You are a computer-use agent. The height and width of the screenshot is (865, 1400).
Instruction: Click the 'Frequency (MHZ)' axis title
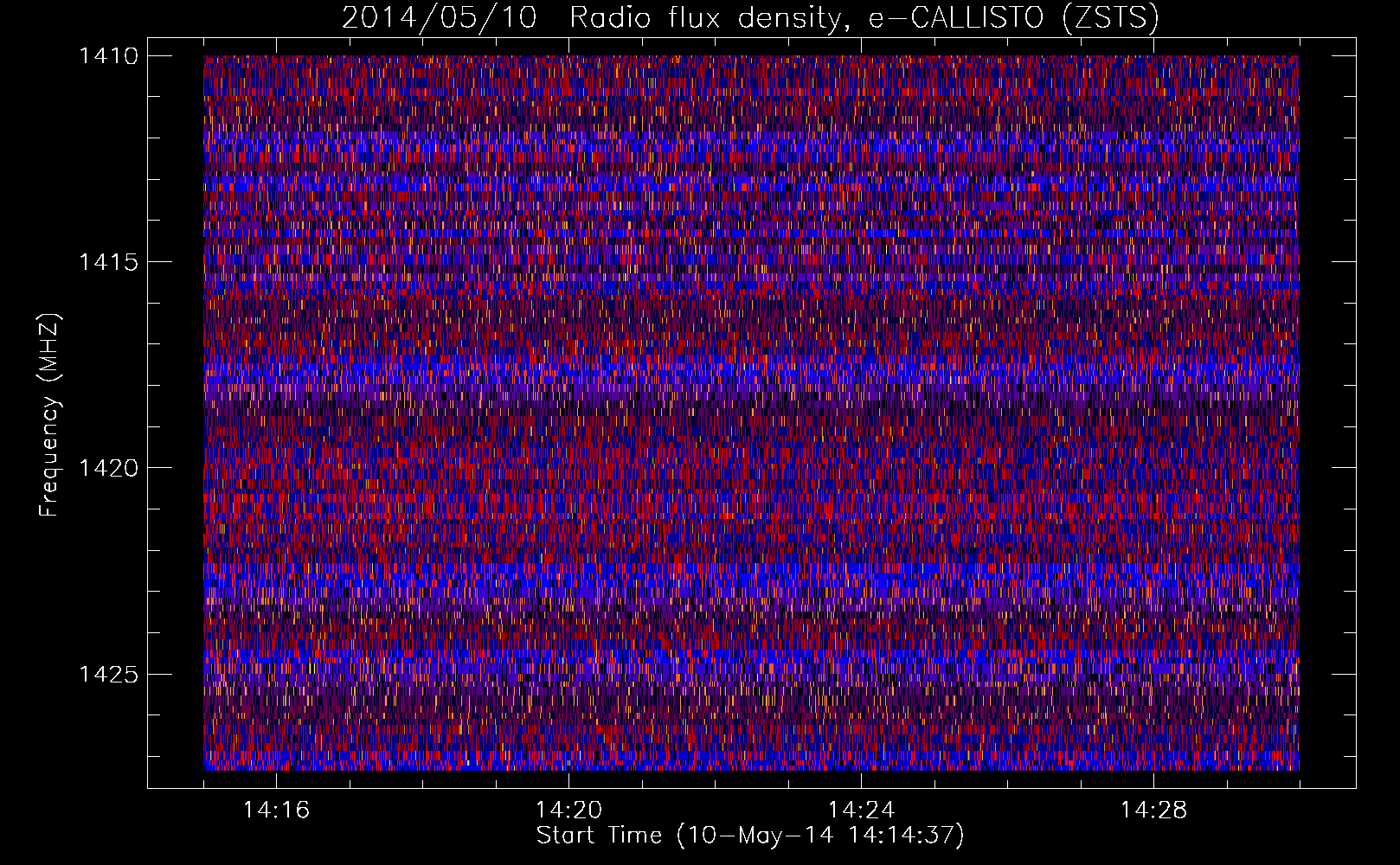50,414
